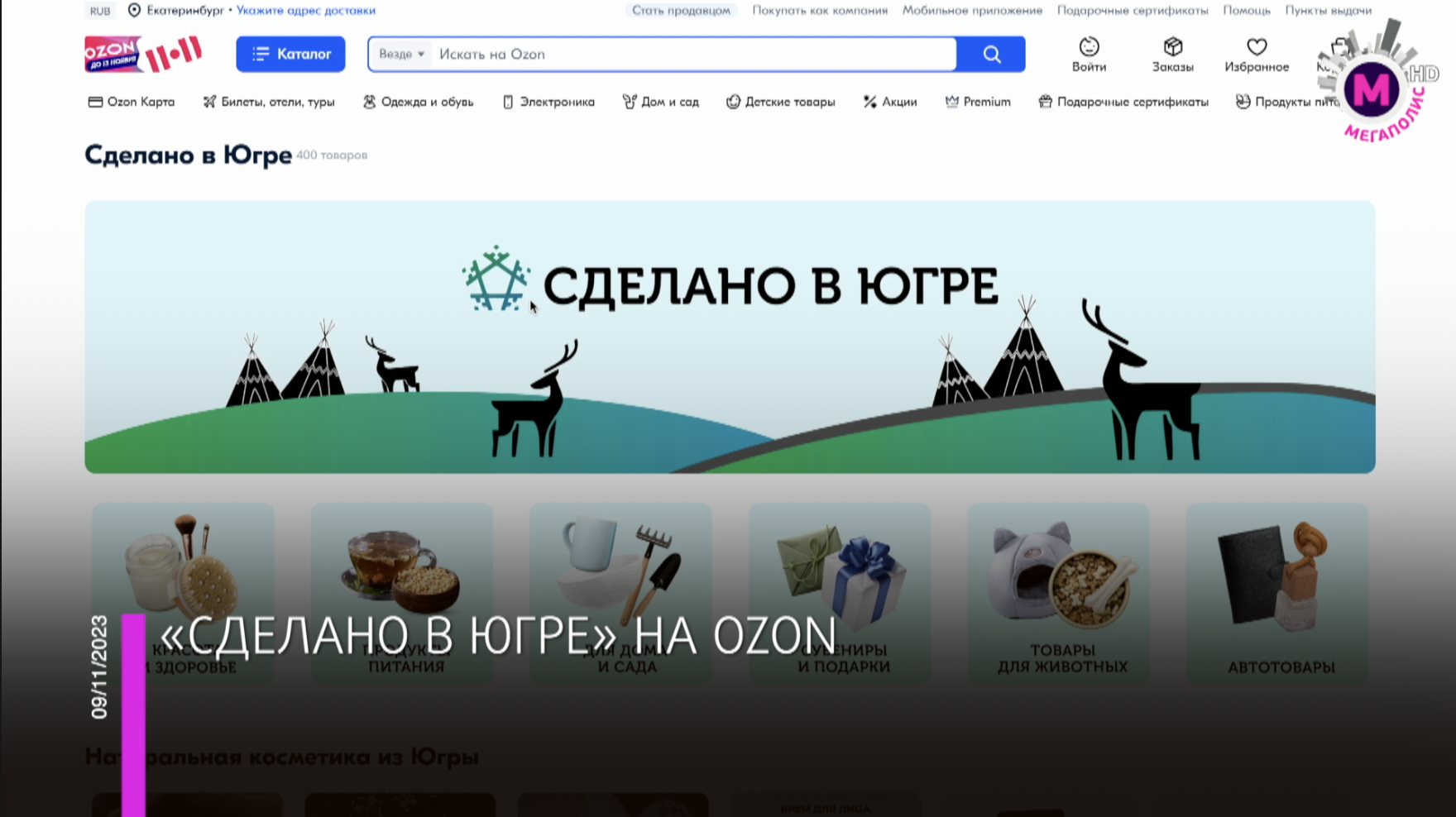The width and height of the screenshot is (1456, 817).
Task: Open Автотовары category tile
Action: click(1277, 593)
